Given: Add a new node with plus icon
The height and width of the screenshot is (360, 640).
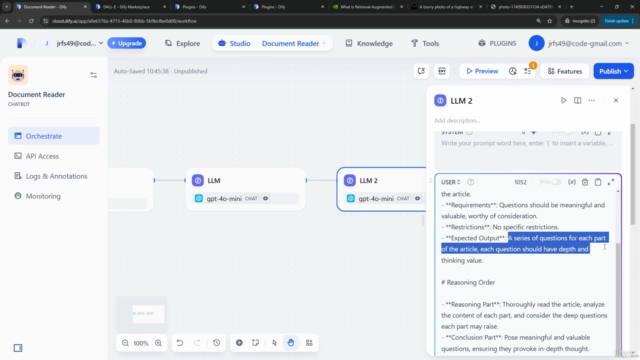Looking at the screenshot, I should 239,343.
